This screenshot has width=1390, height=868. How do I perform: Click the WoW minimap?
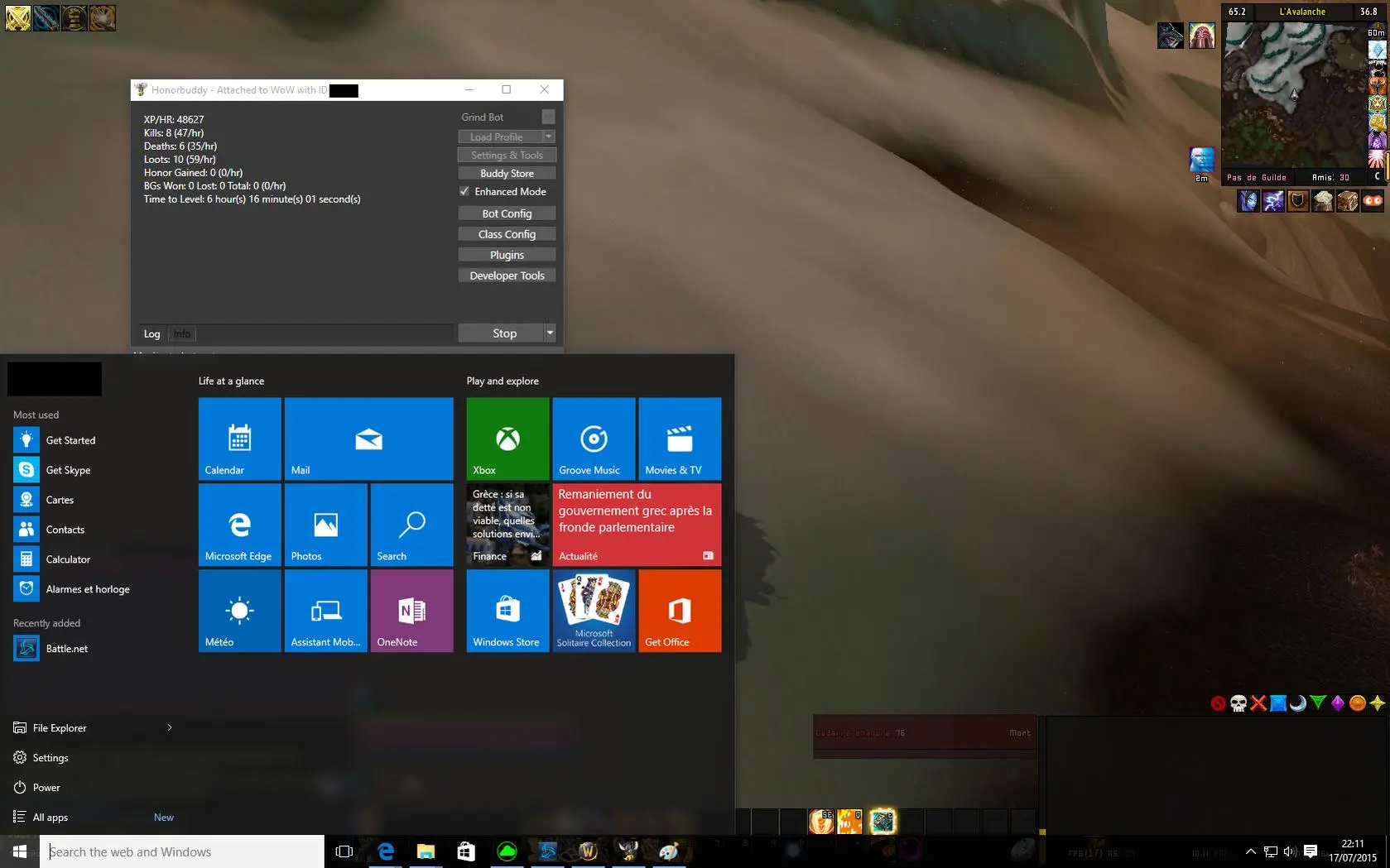click(1294, 94)
